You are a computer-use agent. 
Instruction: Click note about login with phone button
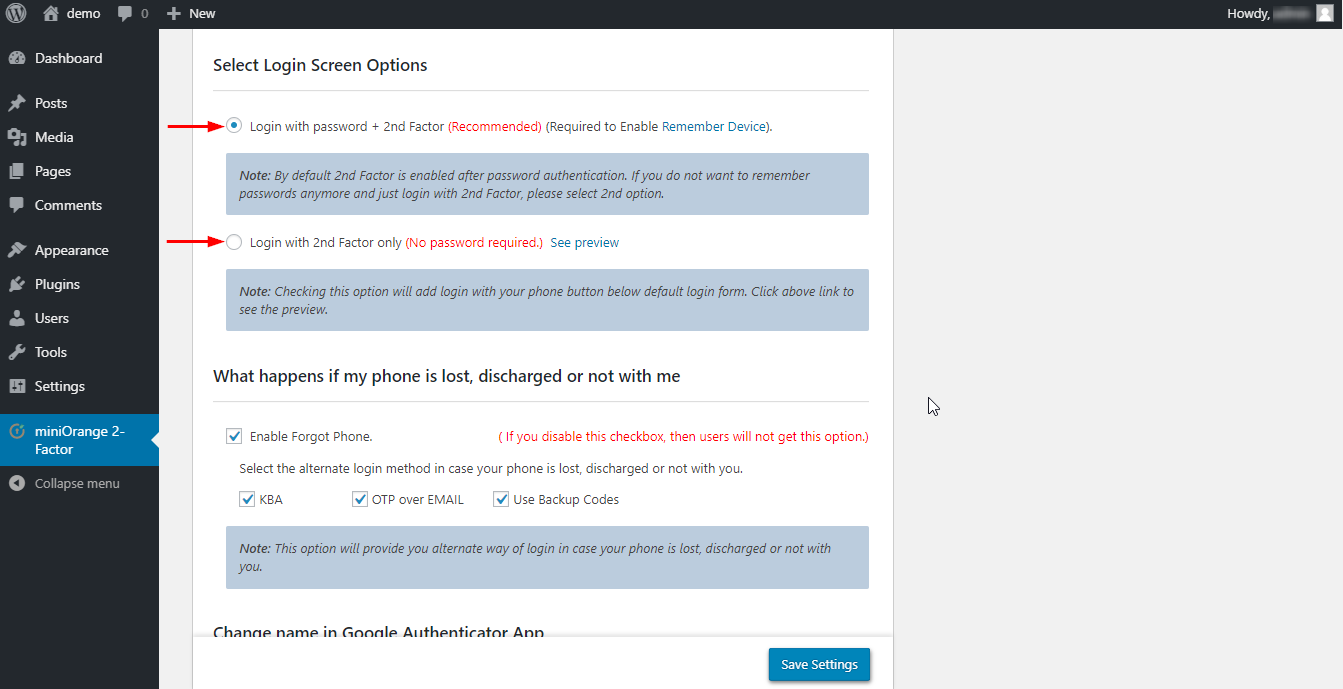(547, 300)
